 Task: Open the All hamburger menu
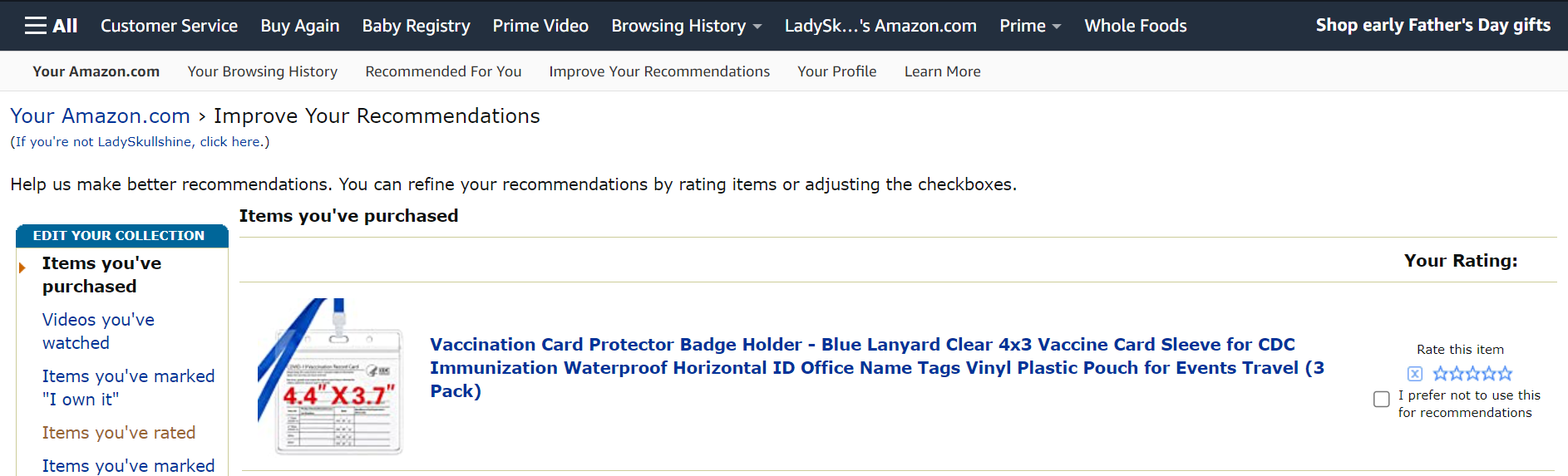pyautogui.click(x=51, y=26)
